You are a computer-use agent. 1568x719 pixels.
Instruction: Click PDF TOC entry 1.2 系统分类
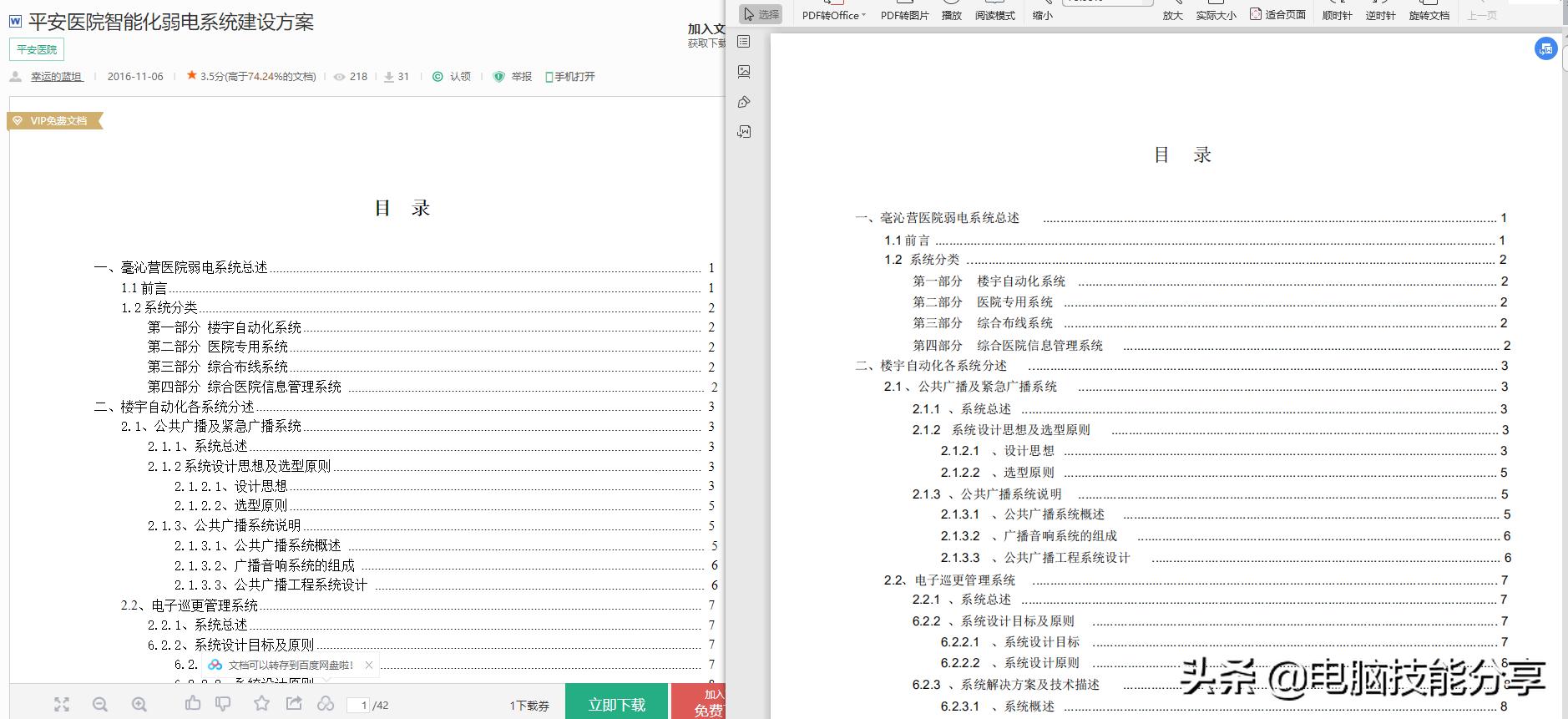(x=922, y=260)
